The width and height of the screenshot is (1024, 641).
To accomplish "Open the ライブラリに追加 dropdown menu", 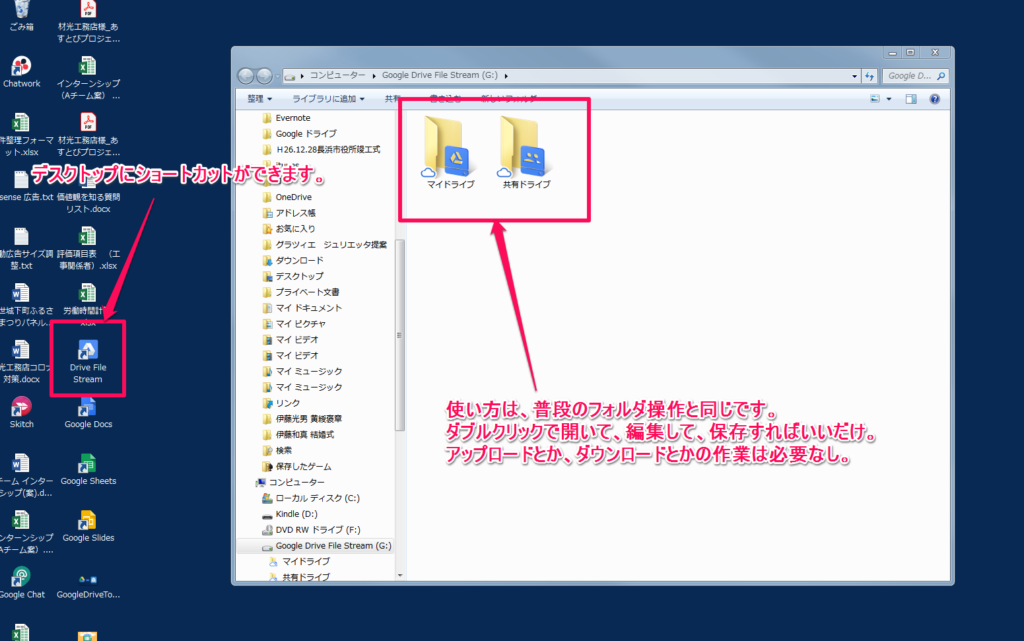I will [x=328, y=99].
